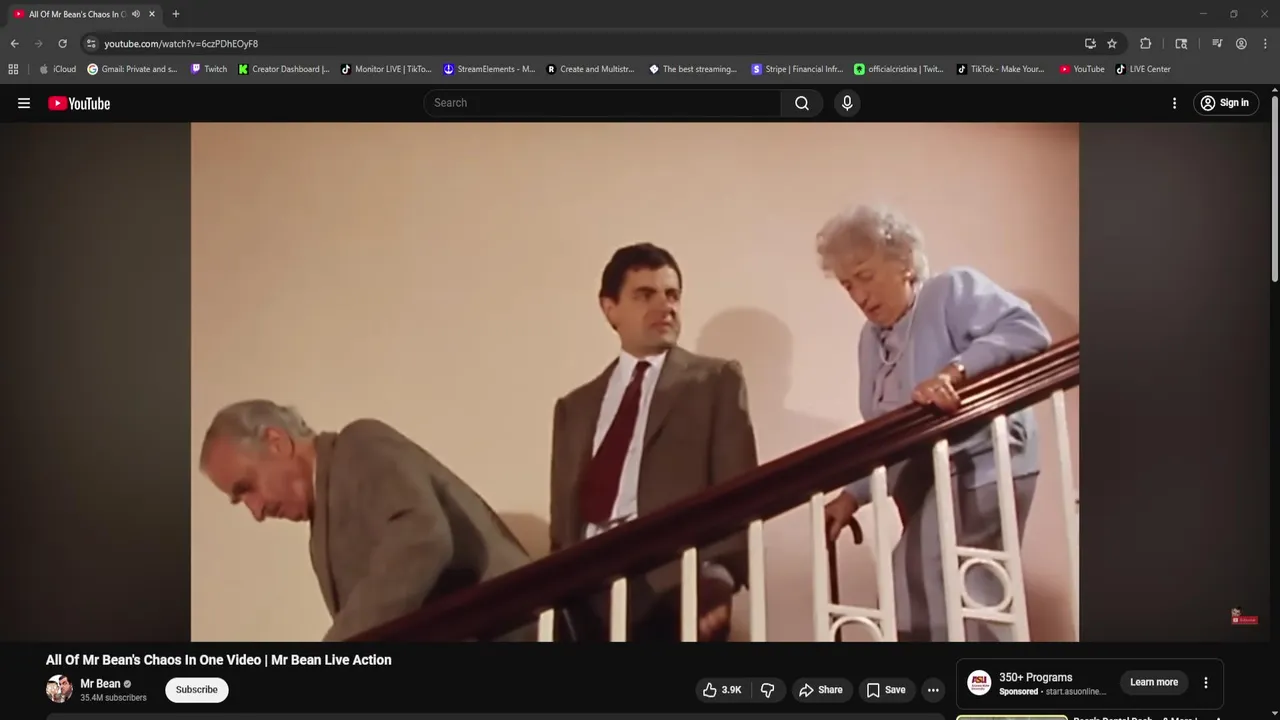Screen dimensions: 1280x720
Task: Click the '35.4M subscribers' text
Action: click(113, 698)
